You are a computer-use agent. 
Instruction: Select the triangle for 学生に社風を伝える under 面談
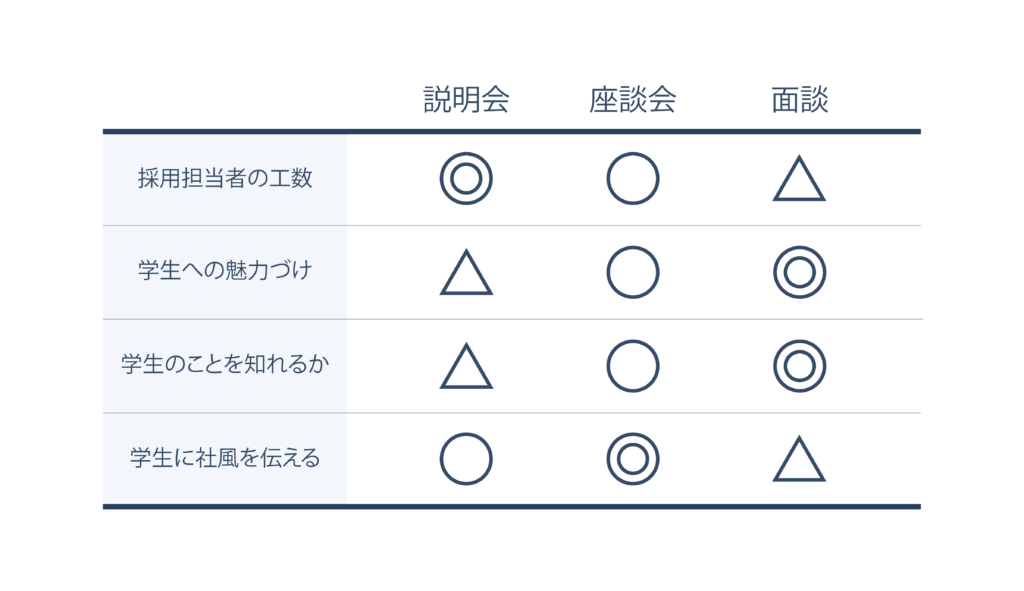pos(799,459)
